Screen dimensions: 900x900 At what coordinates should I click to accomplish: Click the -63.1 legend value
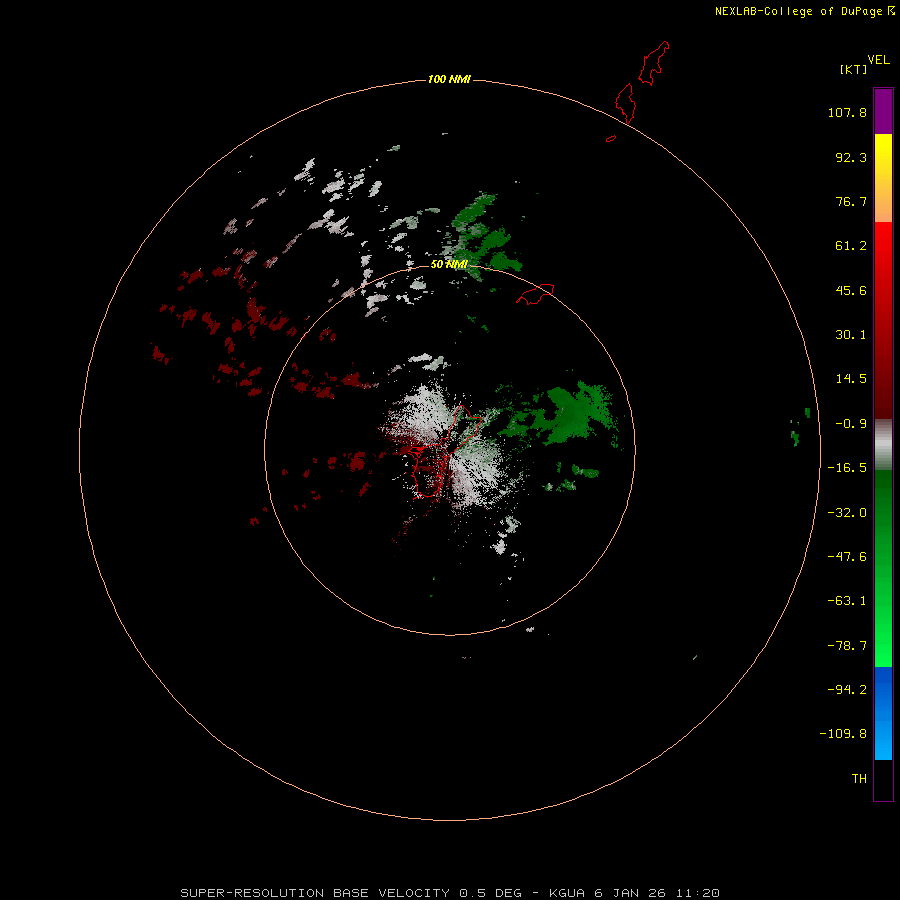pyautogui.click(x=847, y=601)
